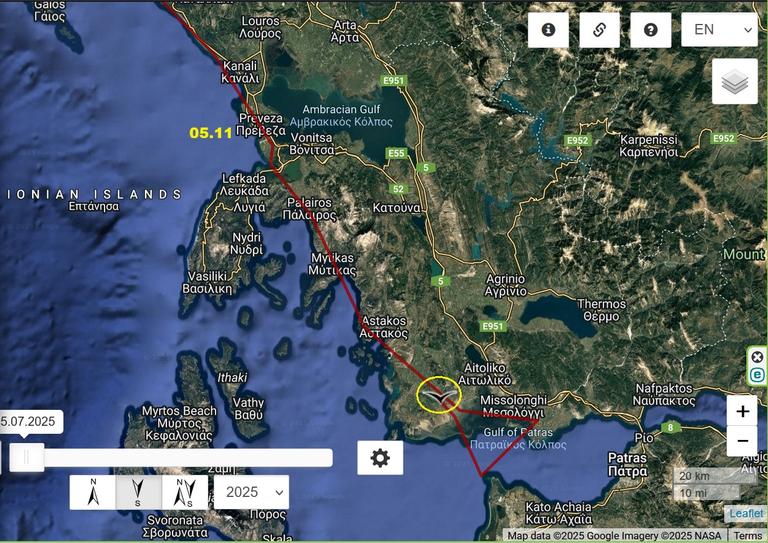Viewport: 768px width, 543px height.
Task: Click the E55 road shield
Action: 396,153
